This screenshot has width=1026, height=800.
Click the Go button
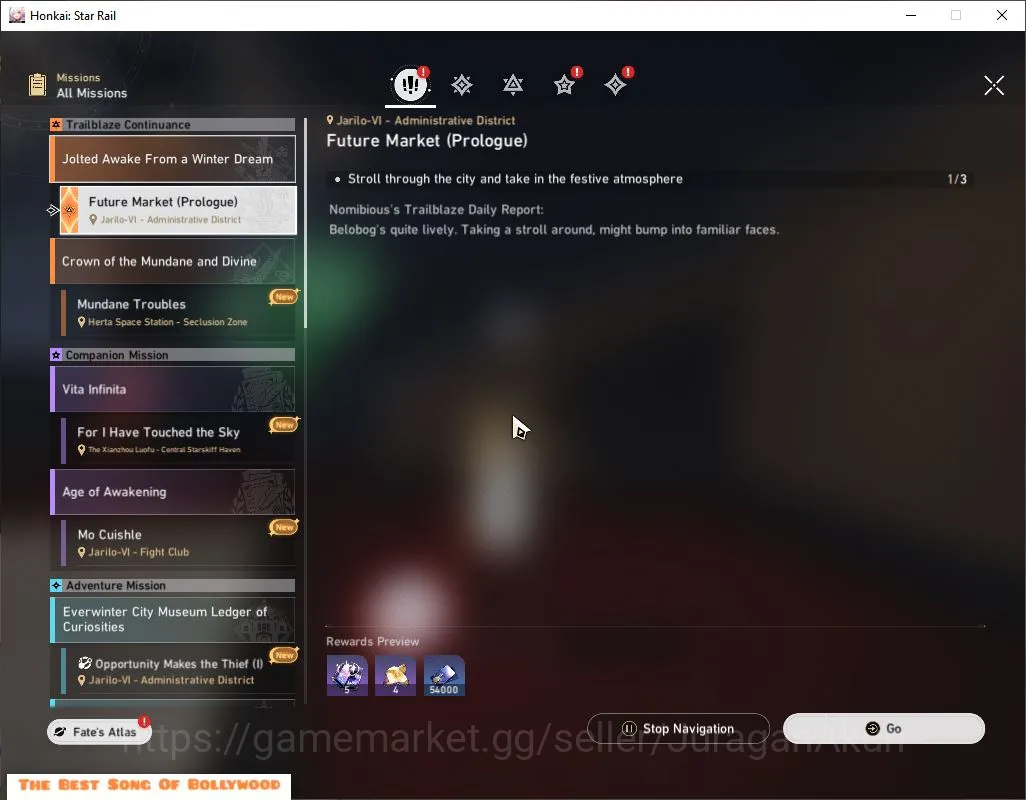point(883,729)
